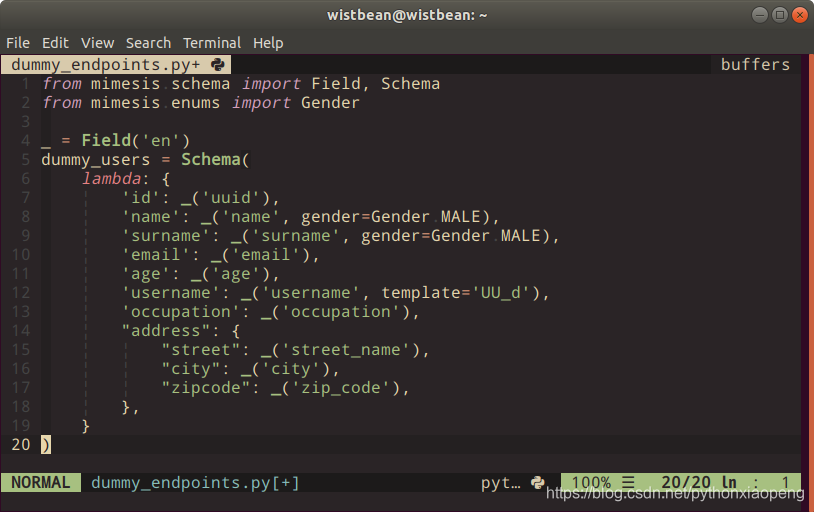Click 'zip_code' string on line 17
Screen dimensions: 814x512
[340, 388]
